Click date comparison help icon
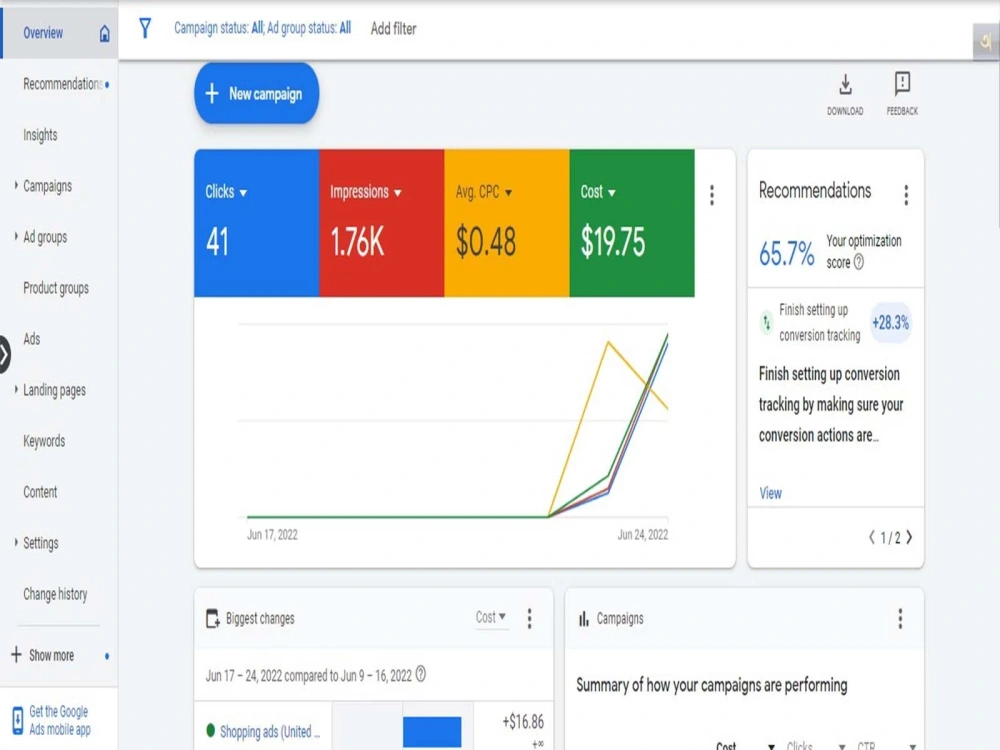 tap(420, 674)
